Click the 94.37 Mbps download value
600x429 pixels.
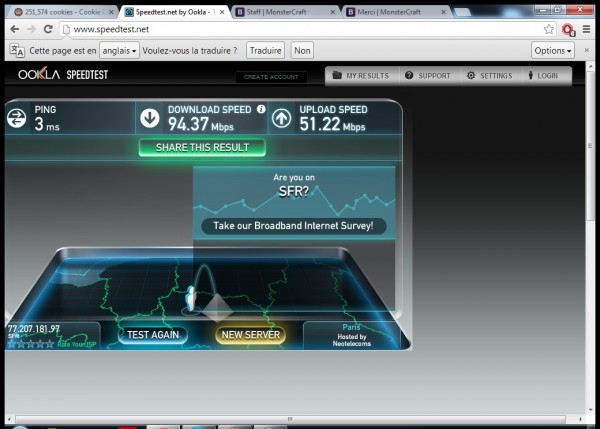pyautogui.click(x=201, y=124)
